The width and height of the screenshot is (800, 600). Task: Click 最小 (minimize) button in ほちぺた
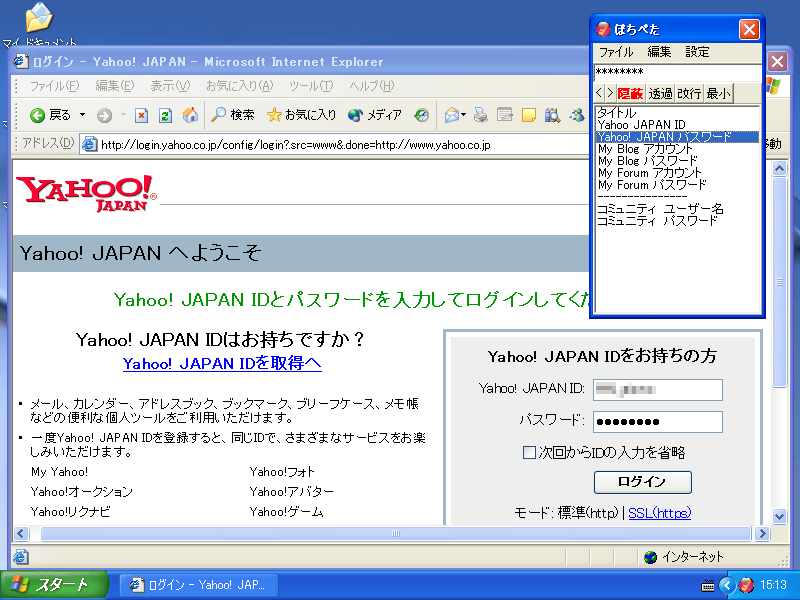[718, 93]
